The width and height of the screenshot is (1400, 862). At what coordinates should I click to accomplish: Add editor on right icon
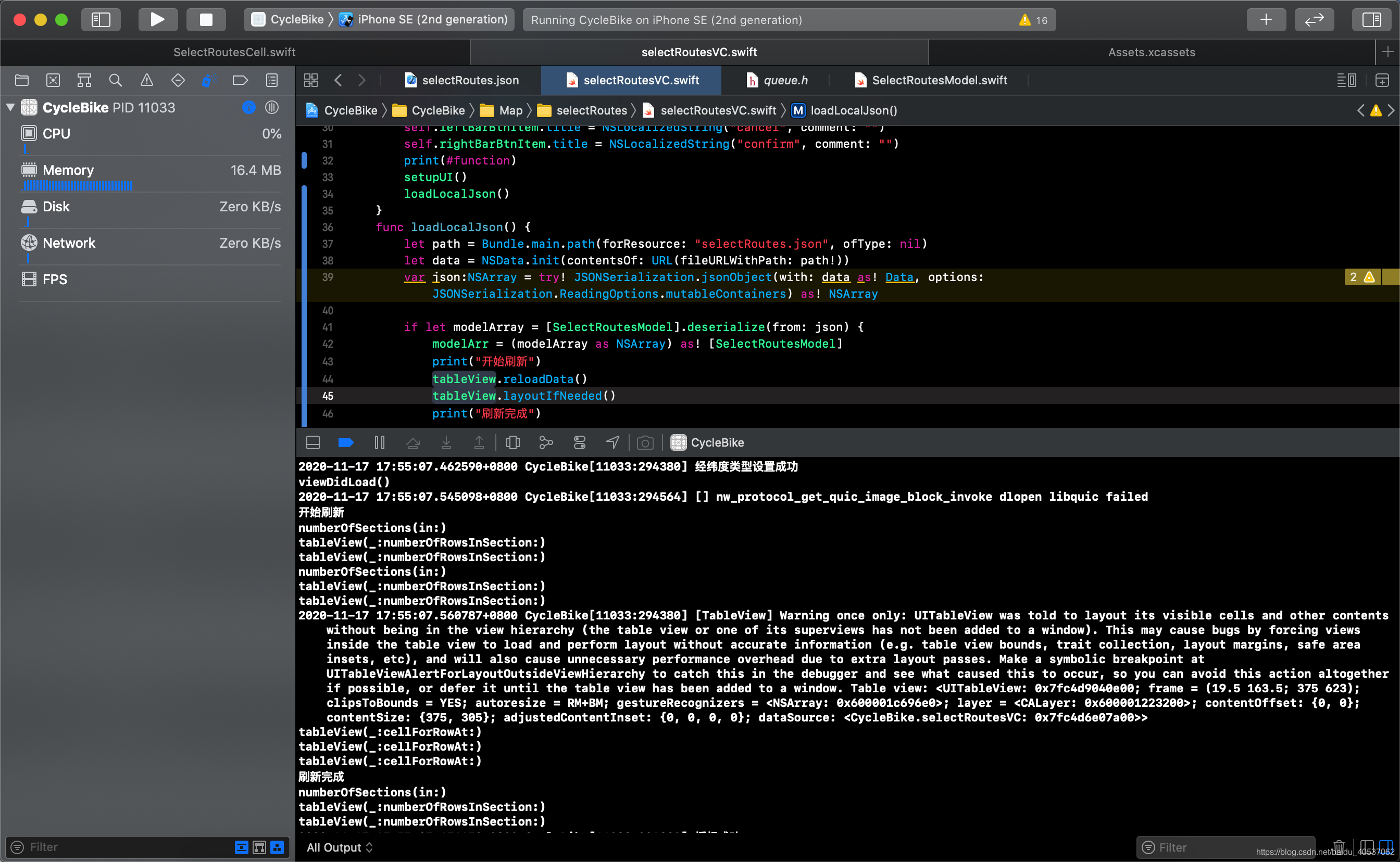tap(1382, 80)
